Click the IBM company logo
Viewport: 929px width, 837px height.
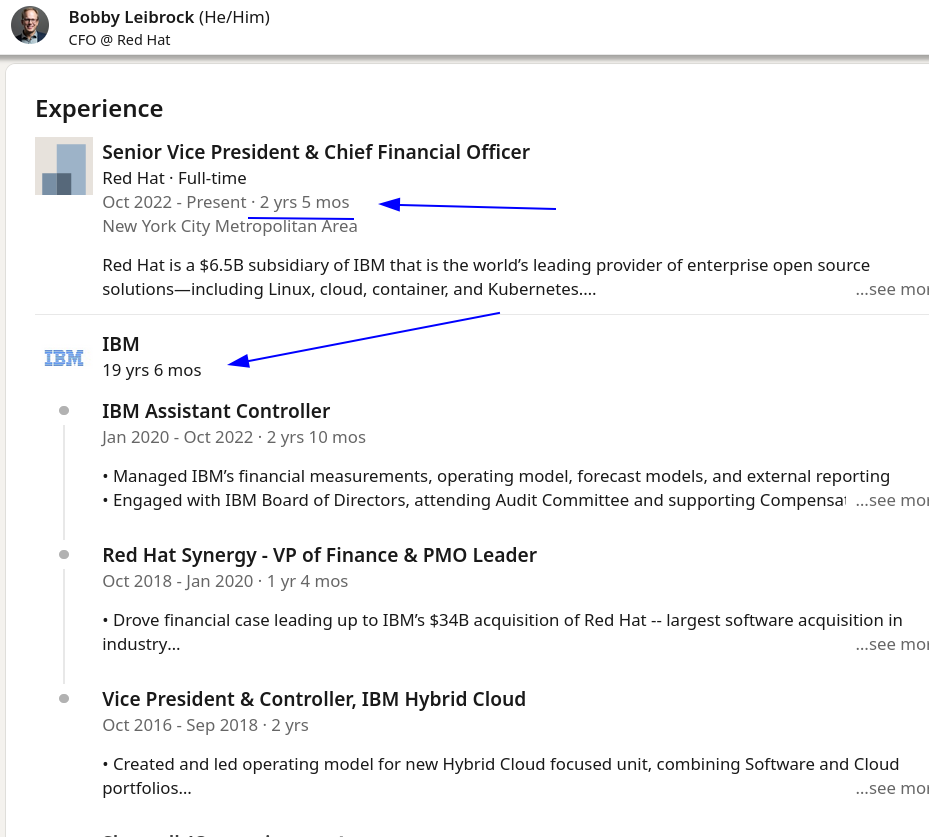[64, 358]
